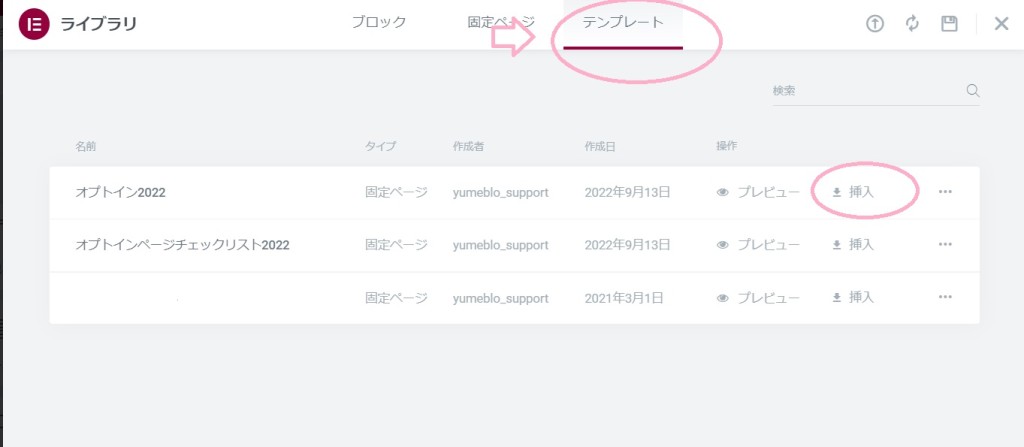
Task: Switch to the ブロック tab
Action: (x=379, y=23)
